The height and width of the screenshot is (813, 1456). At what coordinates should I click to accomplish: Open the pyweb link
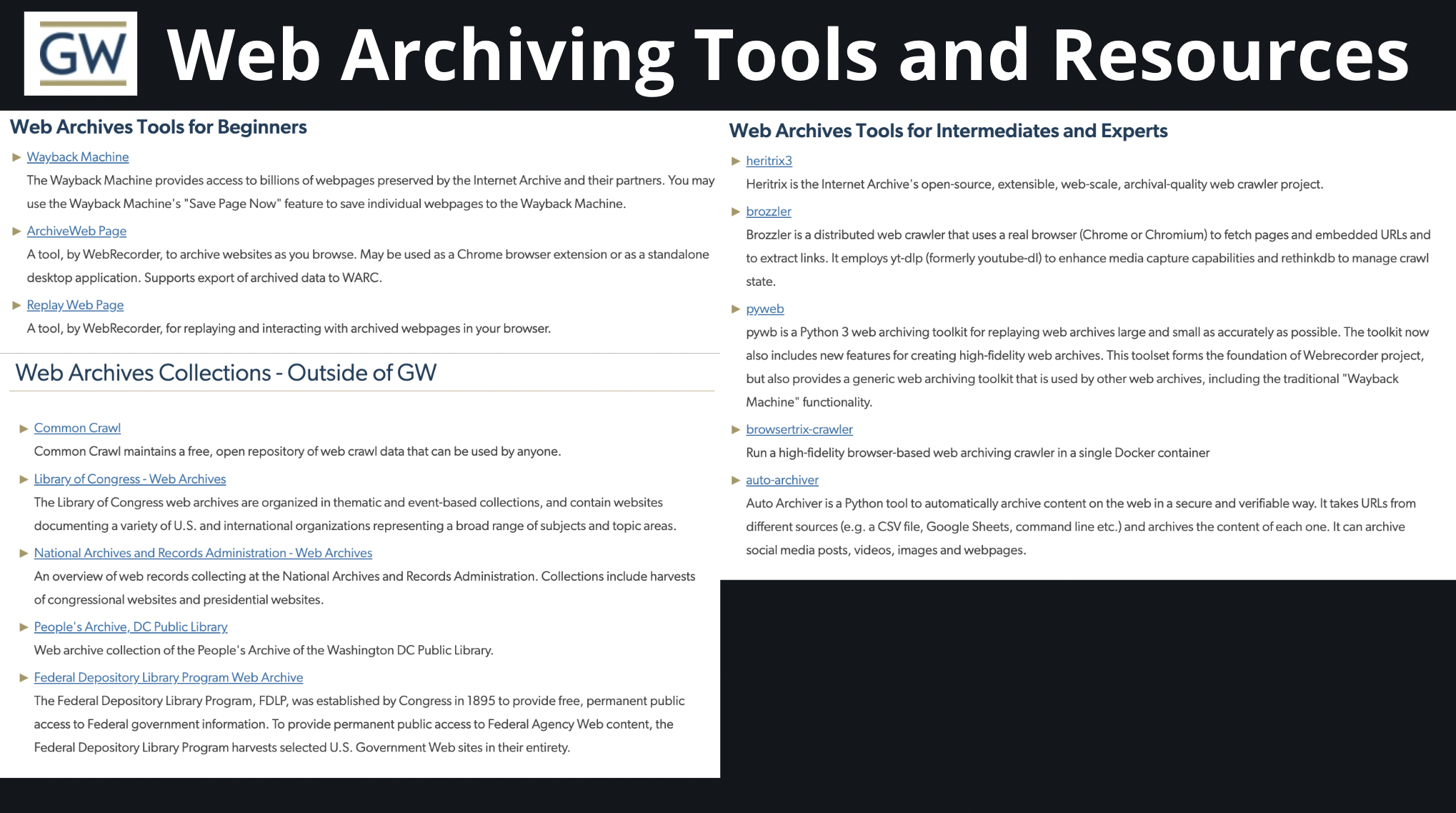765,309
